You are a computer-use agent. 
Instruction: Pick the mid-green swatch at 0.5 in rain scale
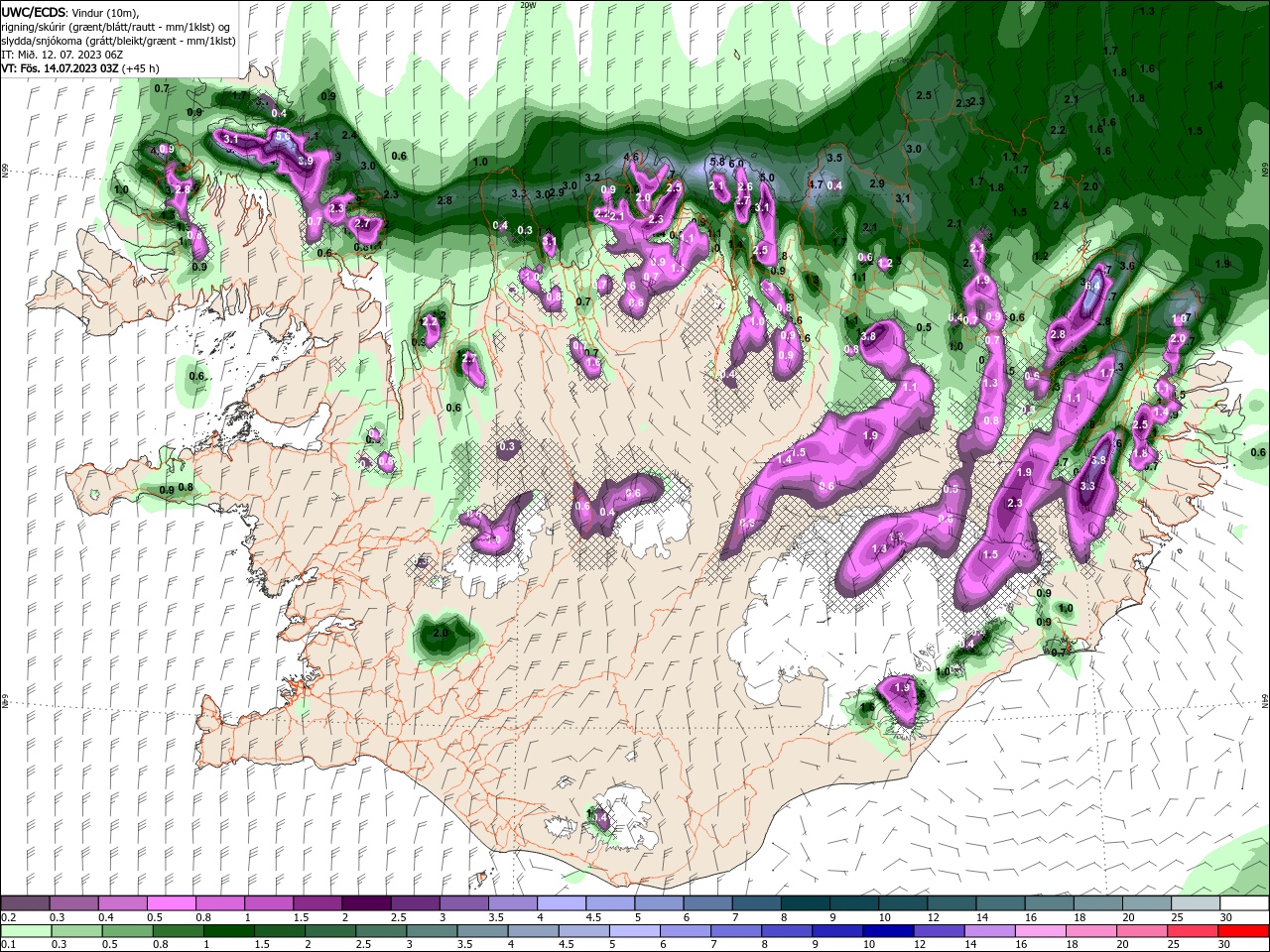(127, 932)
